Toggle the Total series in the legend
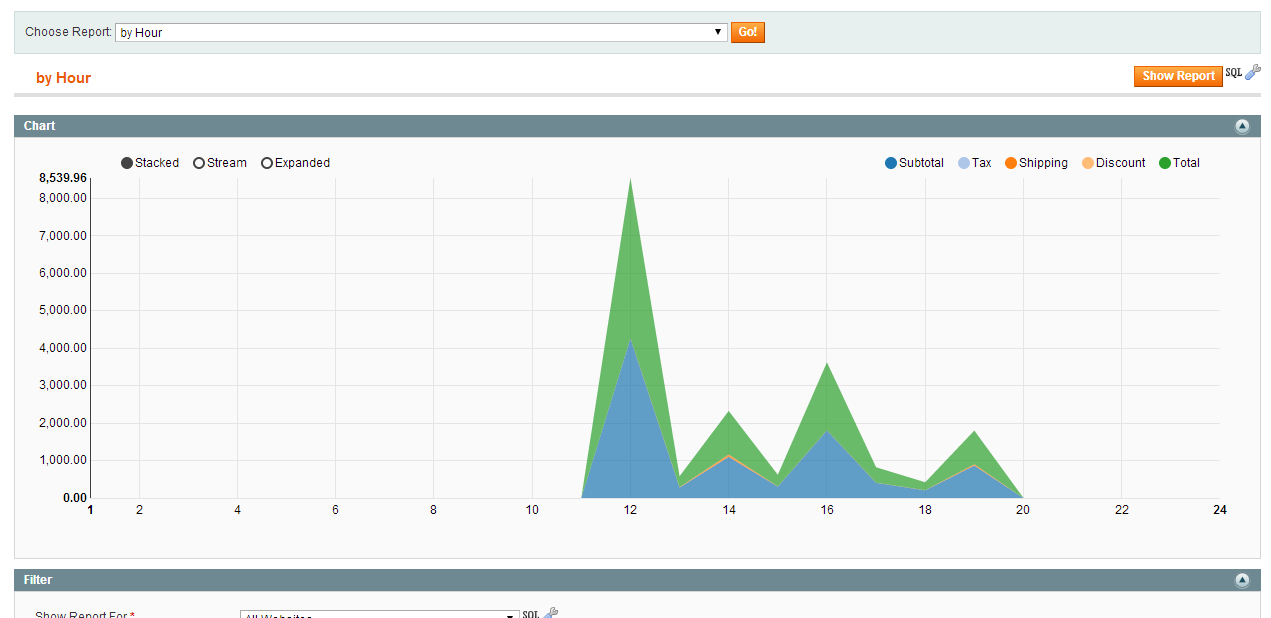Image resolution: width=1271 pixels, height=618 pixels. tap(1180, 163)
